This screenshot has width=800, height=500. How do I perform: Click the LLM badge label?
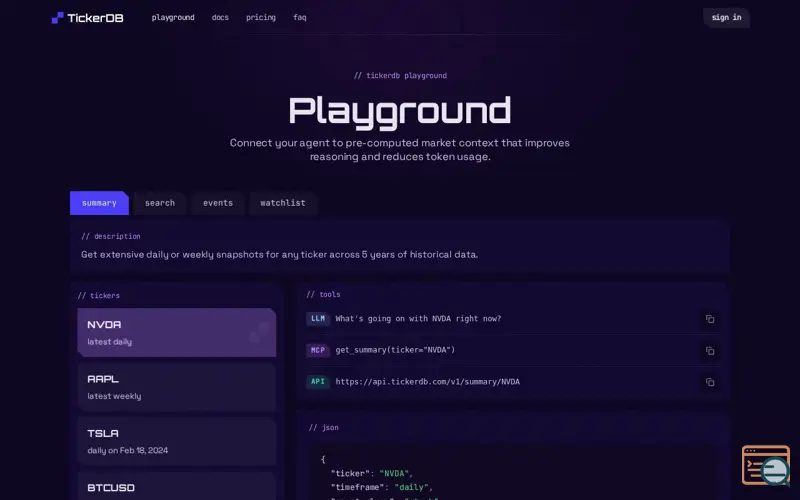318,318
